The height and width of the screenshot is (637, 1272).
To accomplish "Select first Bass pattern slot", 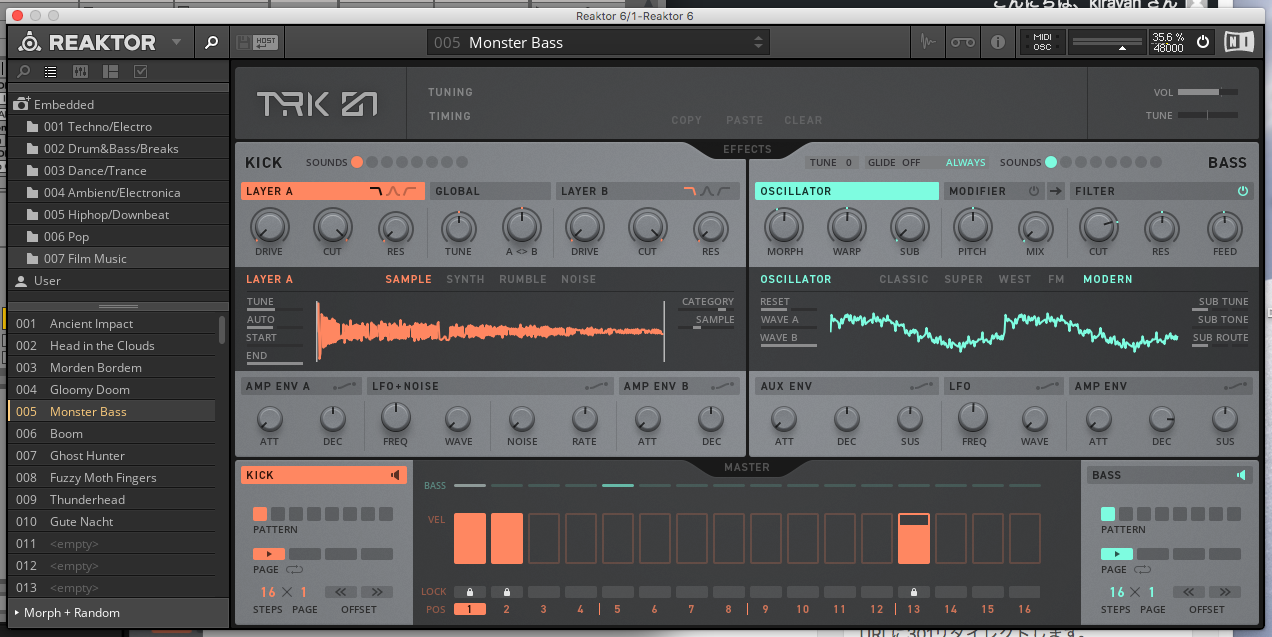I will coord(1108,514).
